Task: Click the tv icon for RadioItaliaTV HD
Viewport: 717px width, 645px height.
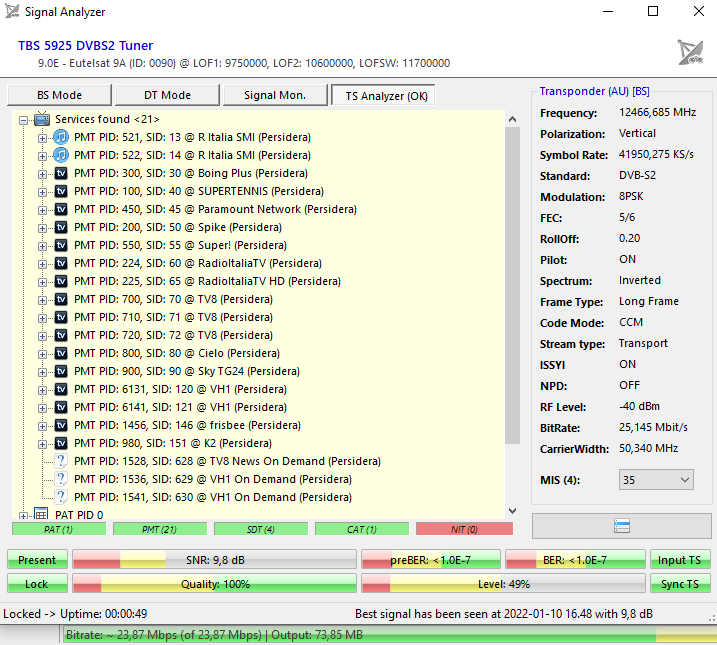Action: pos(61,281)
